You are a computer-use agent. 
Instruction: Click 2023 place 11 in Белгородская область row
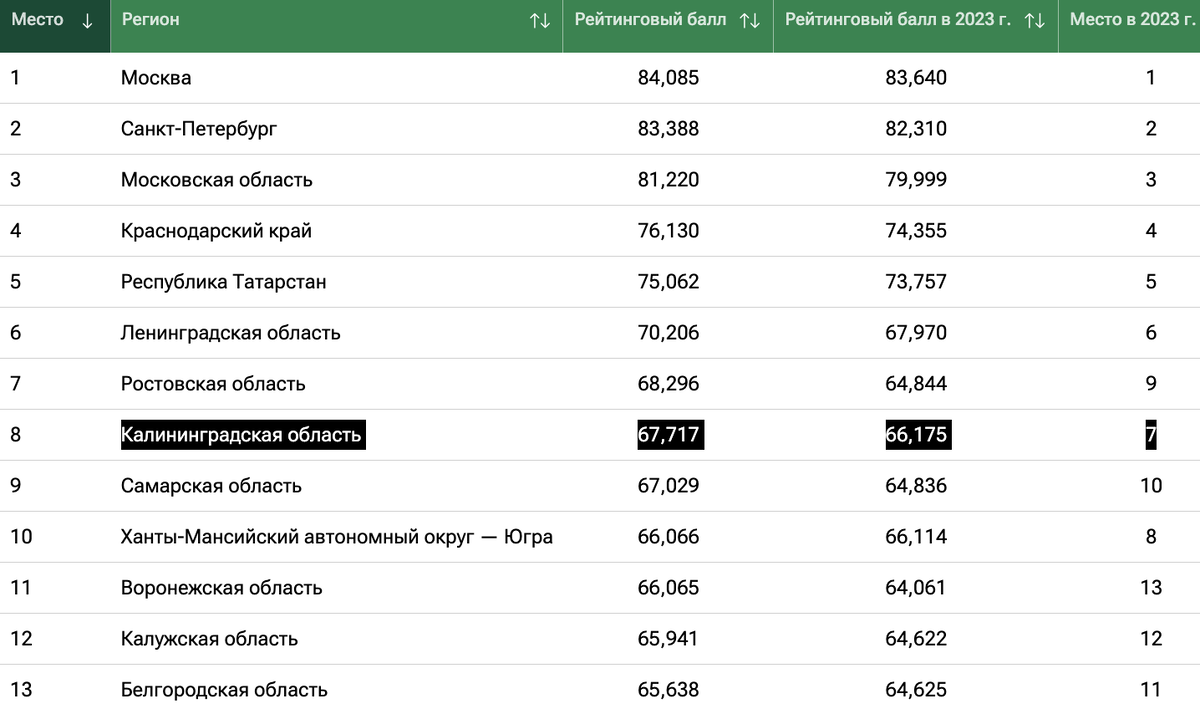coord(1151,690)
